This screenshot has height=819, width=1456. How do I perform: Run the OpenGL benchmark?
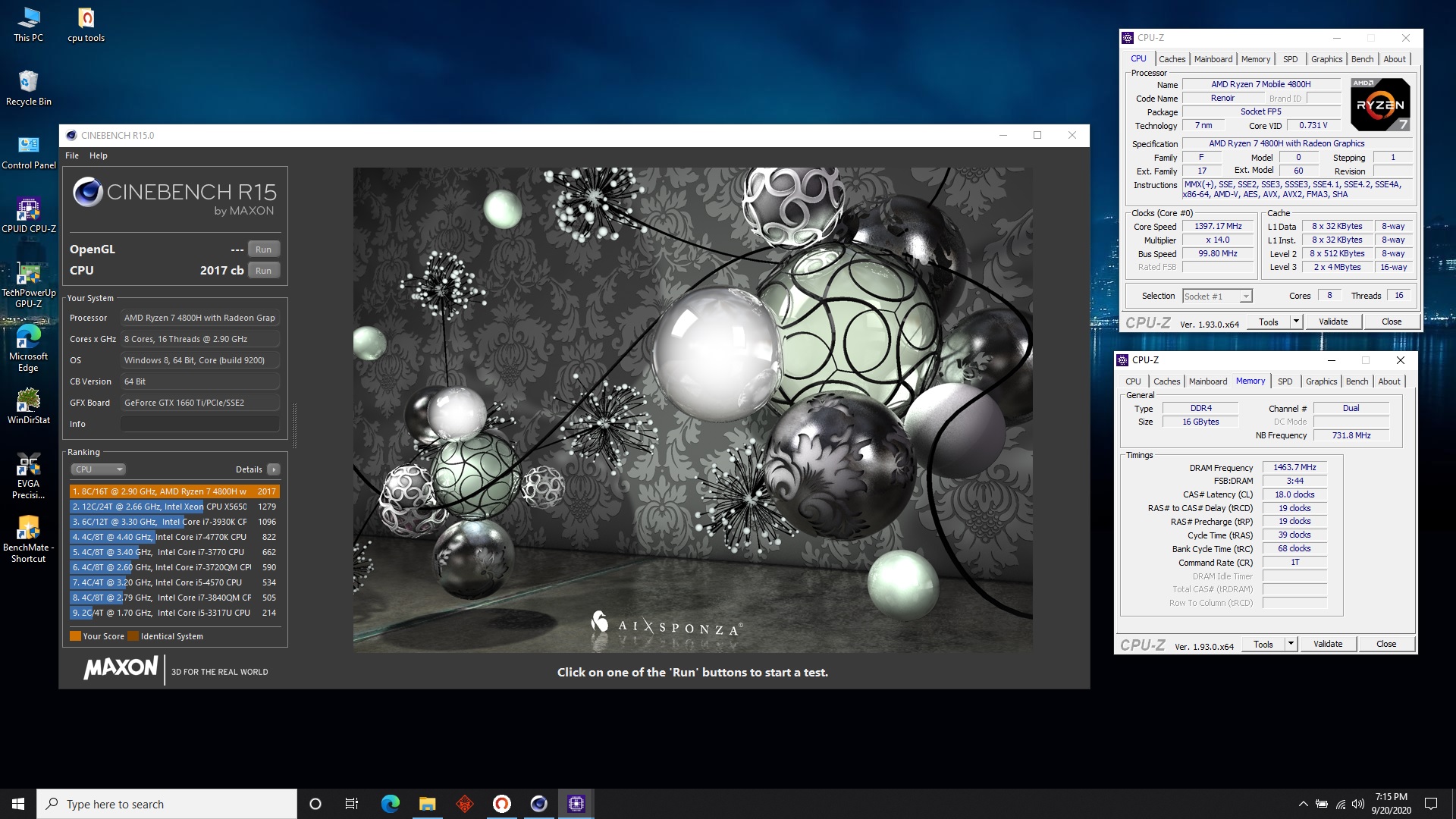(x=263, y=249)
